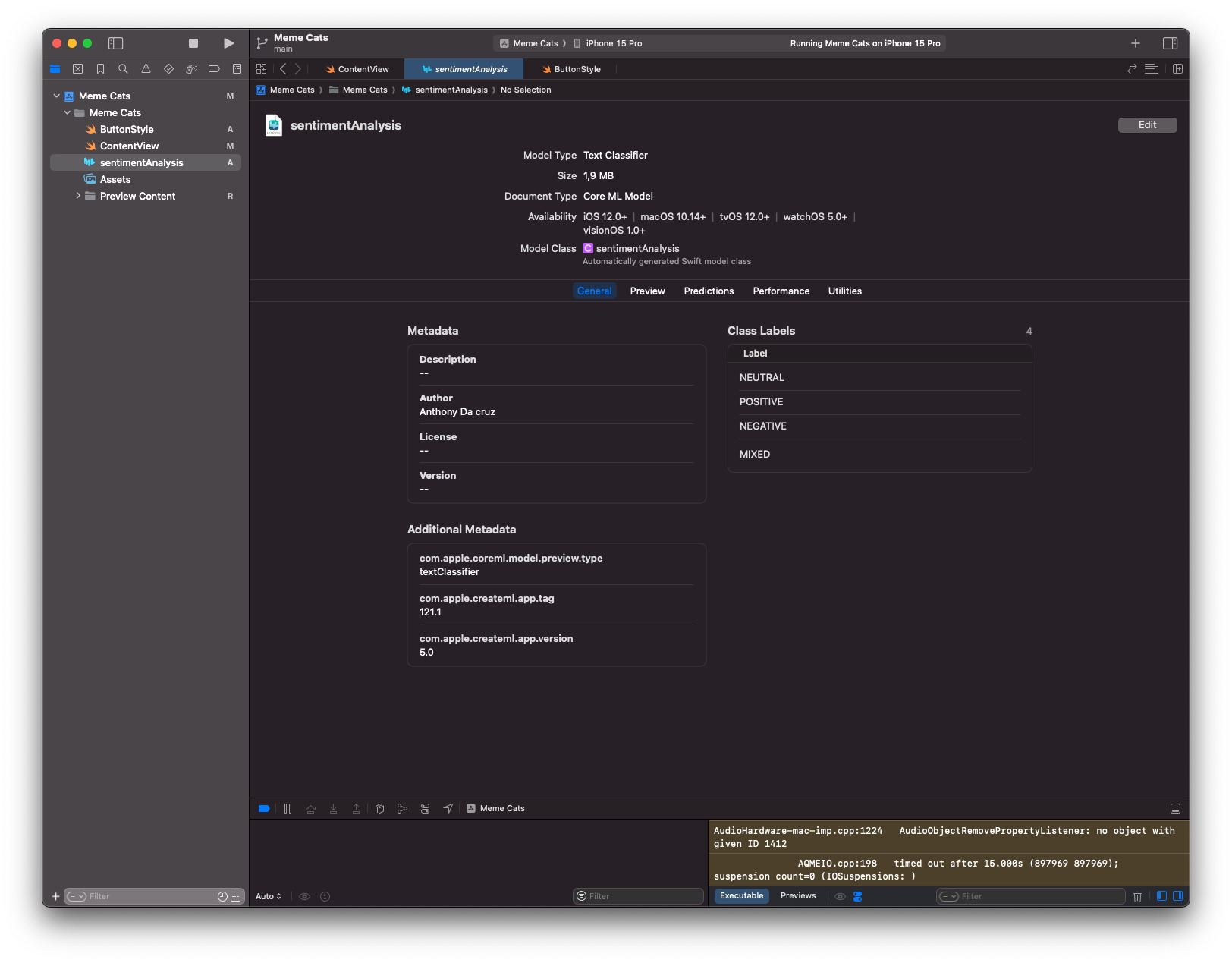This screenshot has height=963, width=1232.
Task: Click the Edit button
Action: pyautogui.click(x=1147, y=125)
